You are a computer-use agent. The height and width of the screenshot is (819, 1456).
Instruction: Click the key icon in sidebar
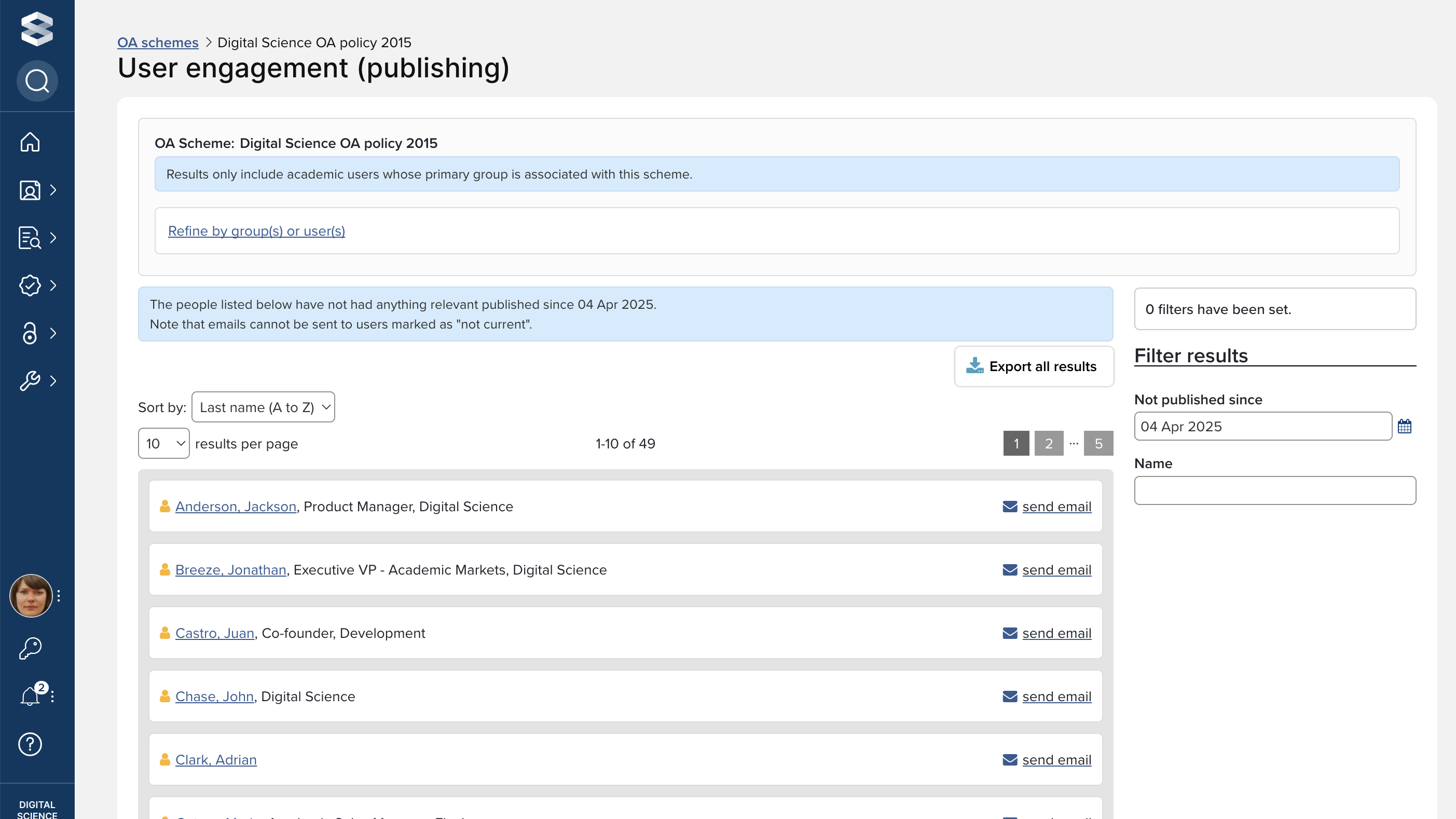pos(30,648)
